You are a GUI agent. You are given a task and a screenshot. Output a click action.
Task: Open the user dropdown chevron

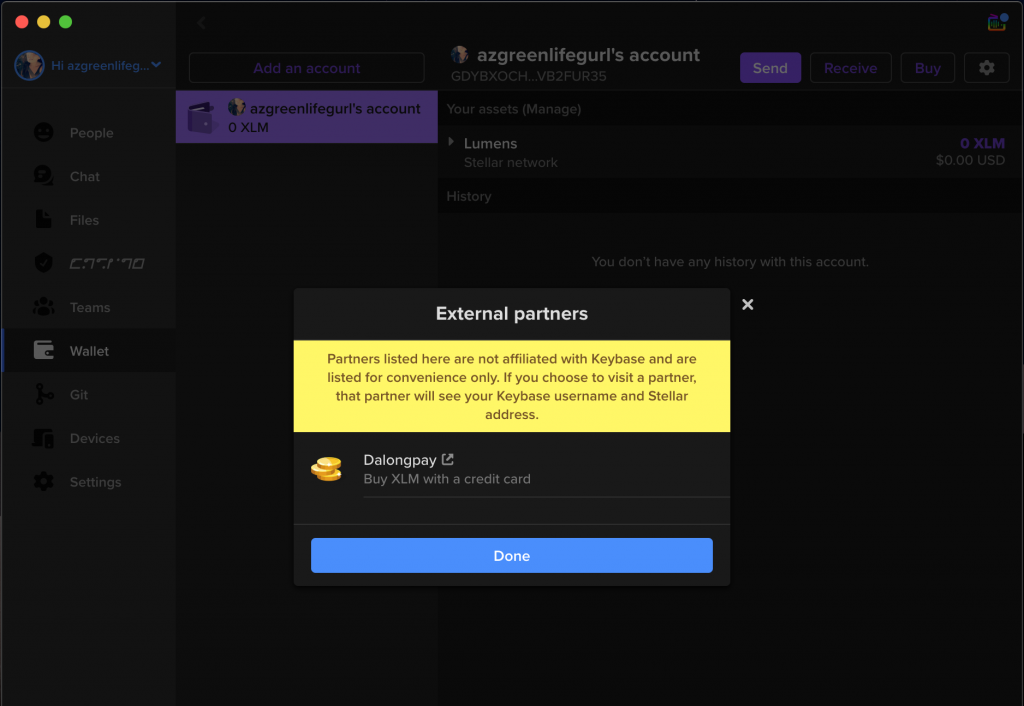pyautogui.click(x=156, y=65)
